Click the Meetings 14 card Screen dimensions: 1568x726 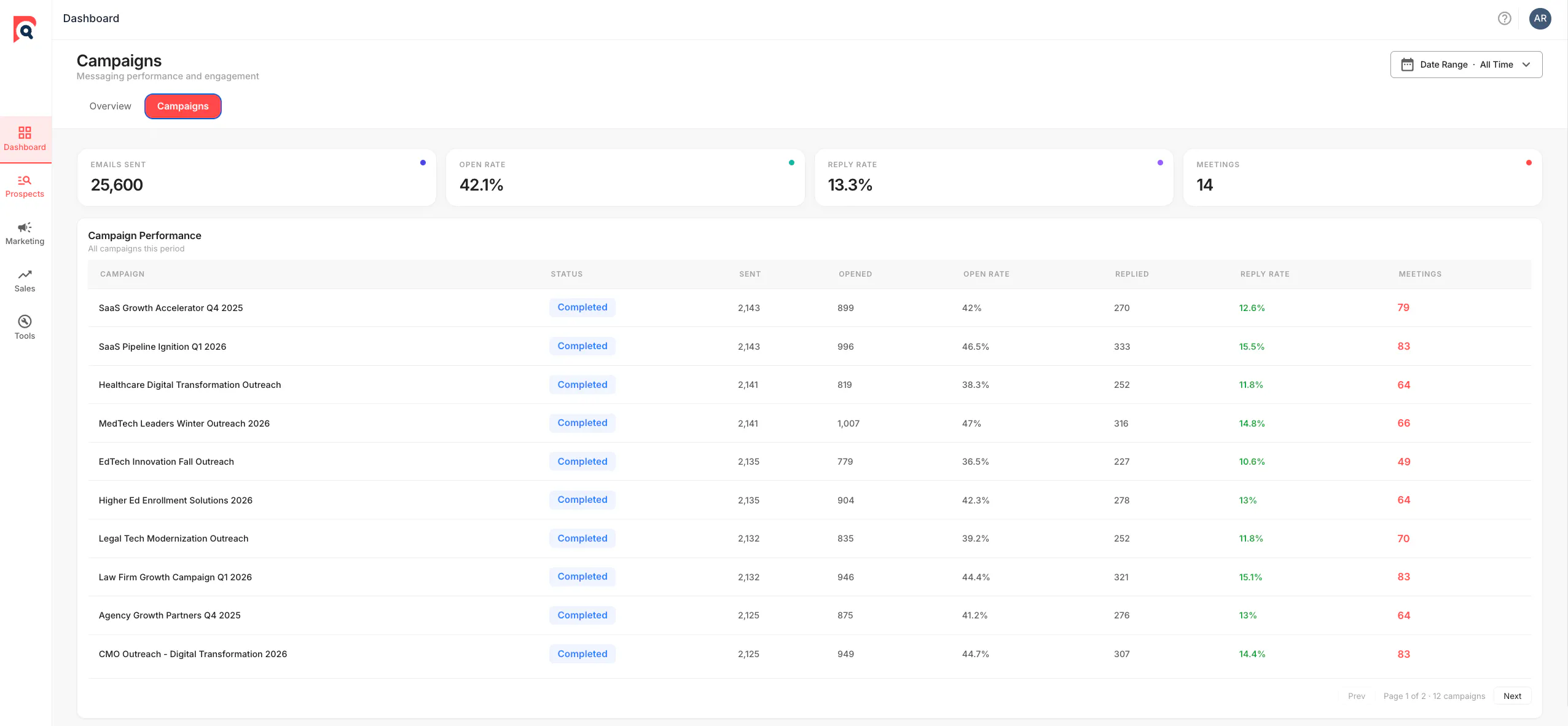tap(1363, 177)
